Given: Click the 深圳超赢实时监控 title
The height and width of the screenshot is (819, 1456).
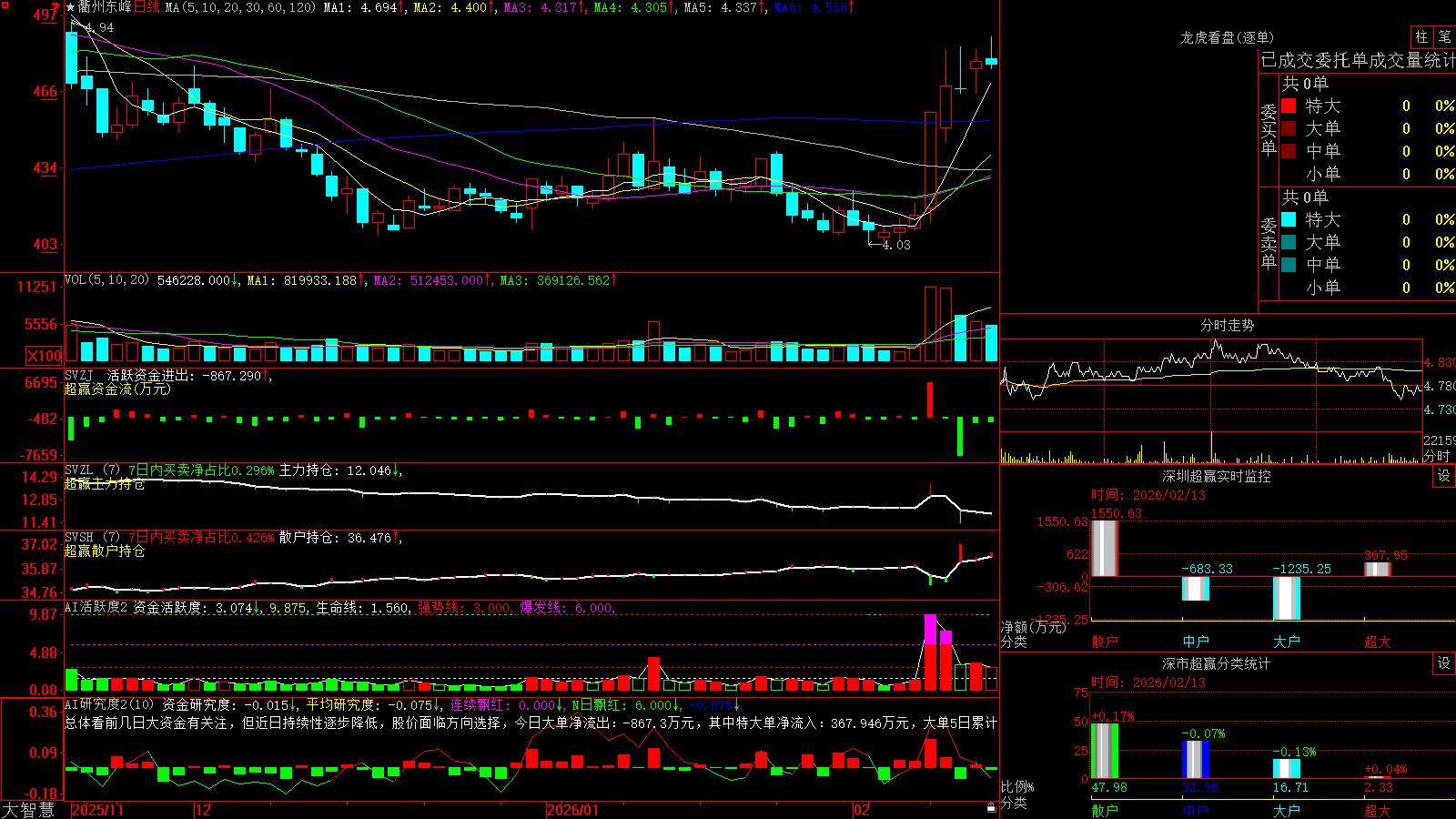Looking at the screenshot, I should 1216,476.
